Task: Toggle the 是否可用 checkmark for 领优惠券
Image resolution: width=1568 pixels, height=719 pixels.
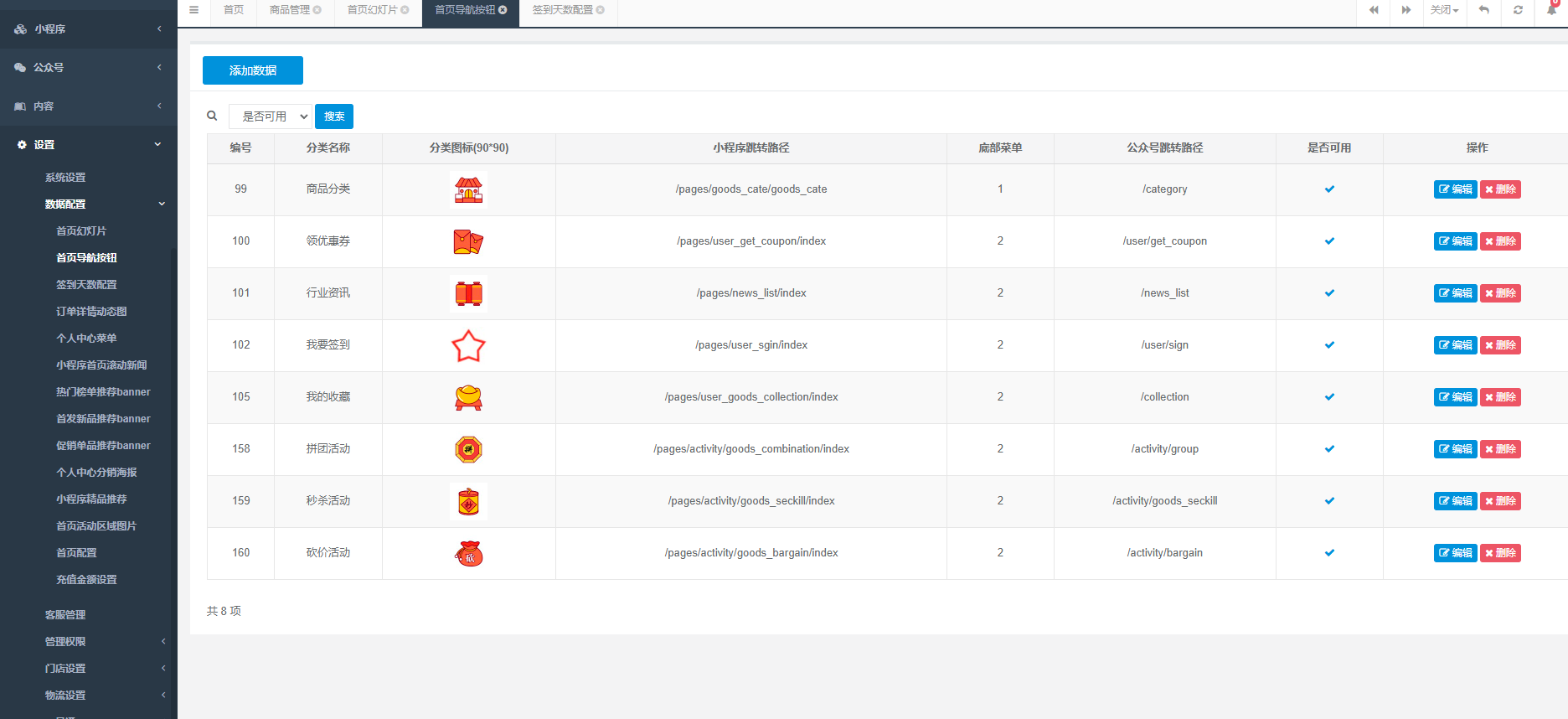Action: (x=1329, y=241)
